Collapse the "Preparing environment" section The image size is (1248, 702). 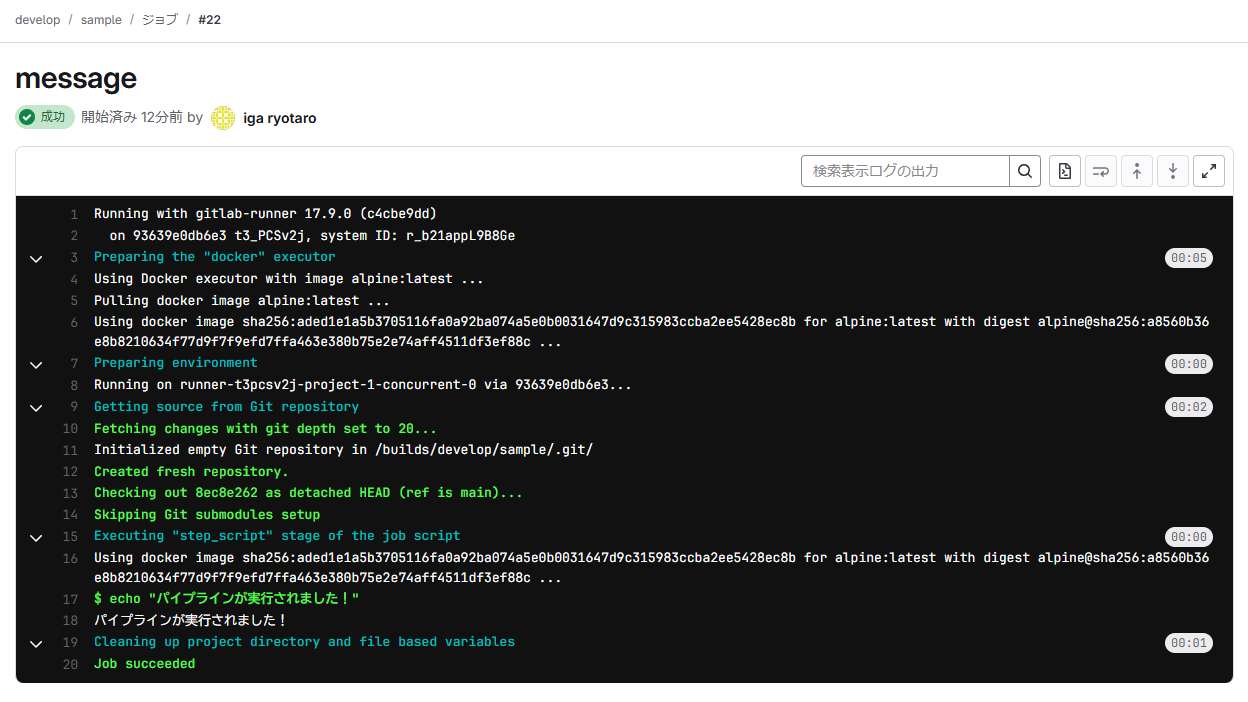(36, 363)
